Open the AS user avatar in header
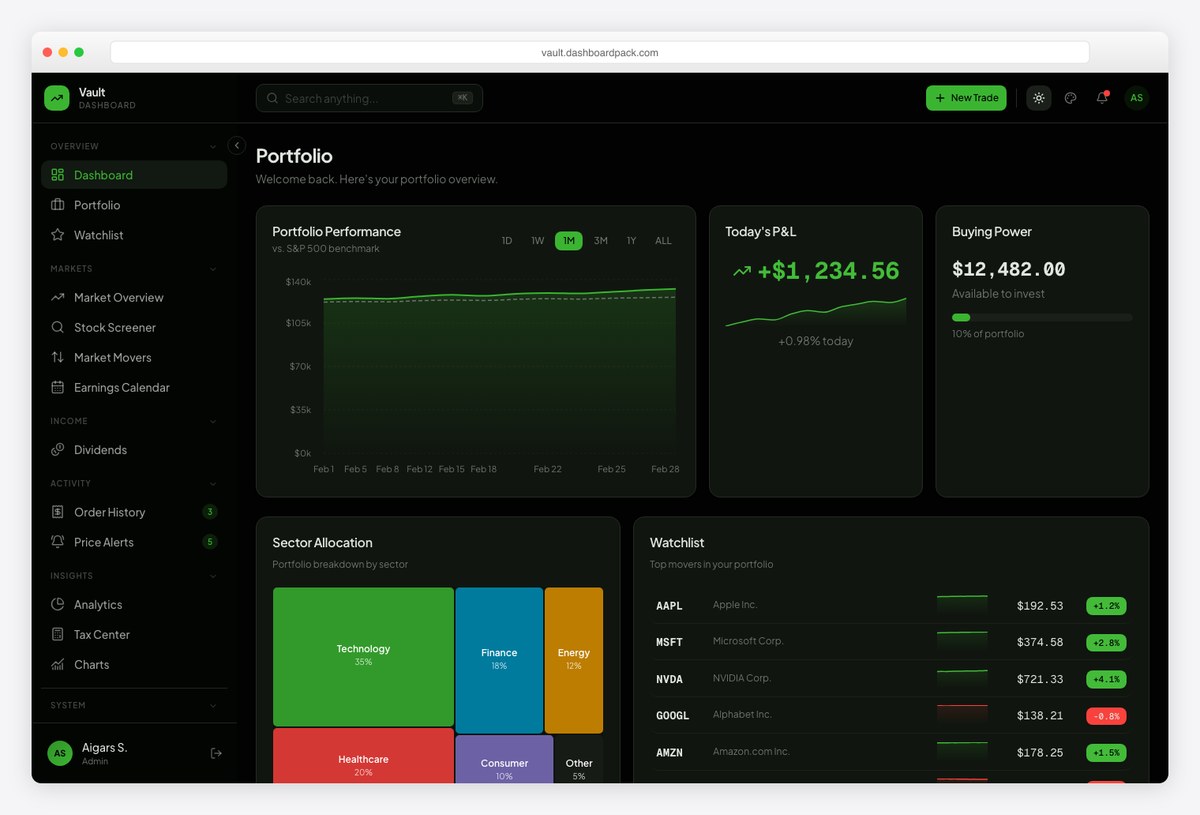This screenshot has width=1200, height=815. click(1136, 98)
